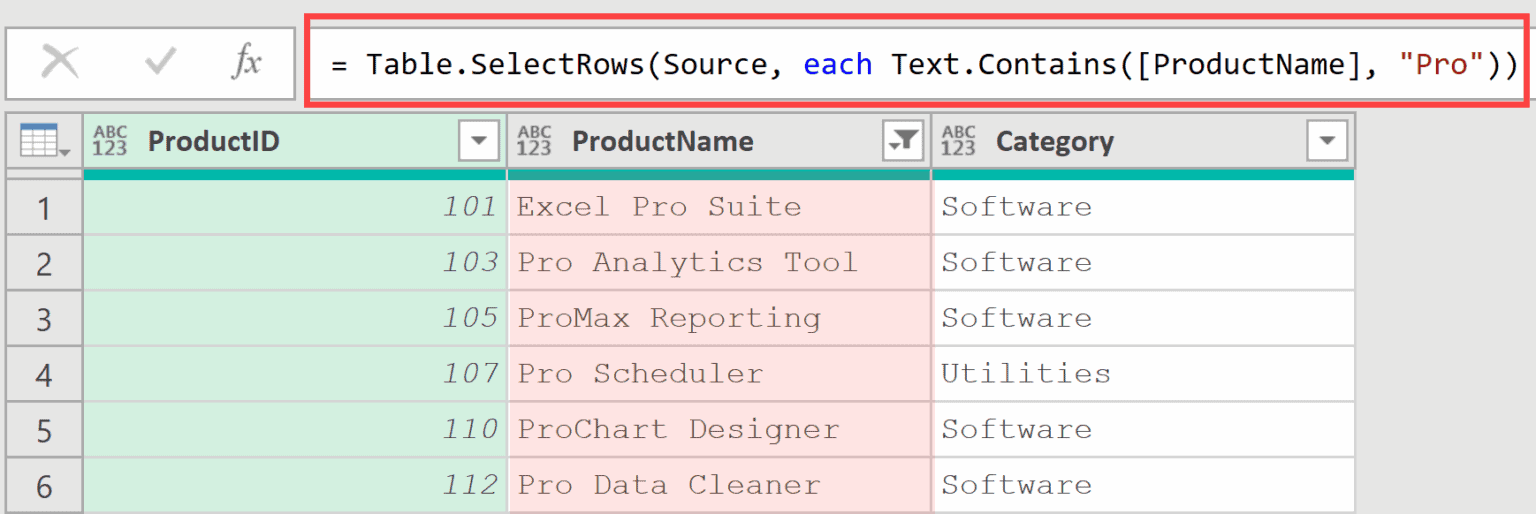1536x514 pixels.
Task: Select row number 5
Action: point(44,430)
